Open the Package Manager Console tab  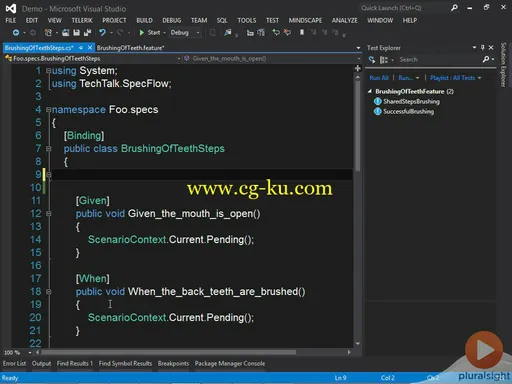(x=230, y=363)
